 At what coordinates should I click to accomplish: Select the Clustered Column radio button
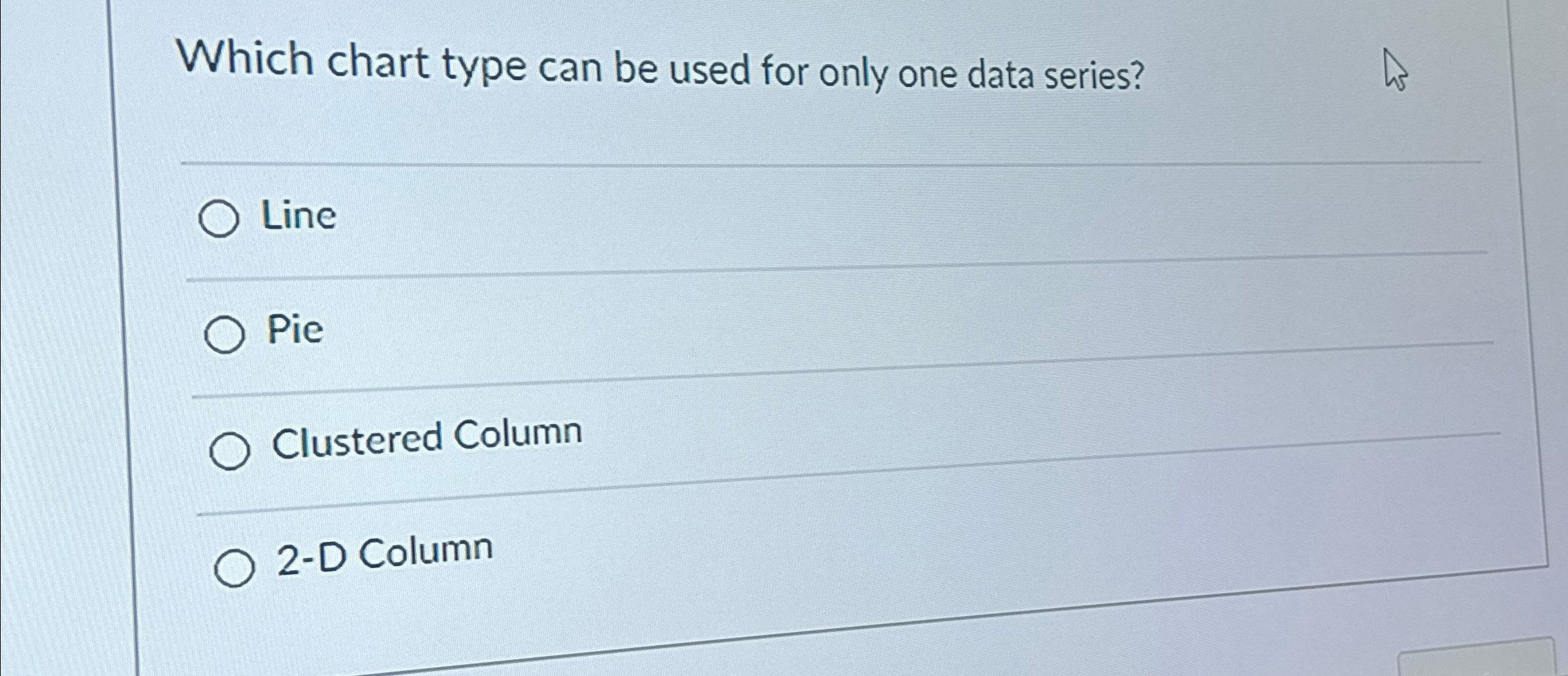click(232, 448)
